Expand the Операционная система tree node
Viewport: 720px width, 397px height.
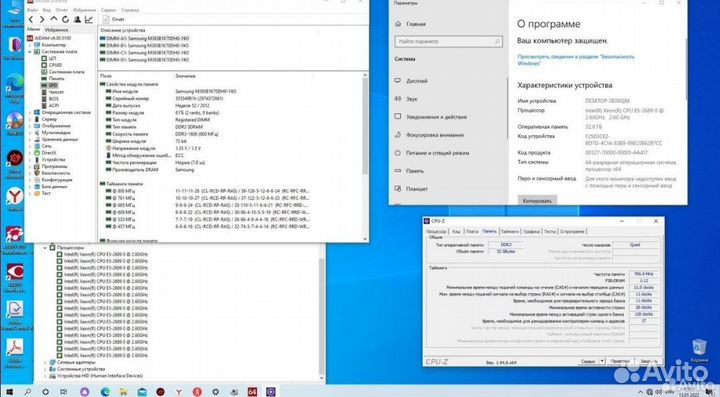[x=30, y=112]
